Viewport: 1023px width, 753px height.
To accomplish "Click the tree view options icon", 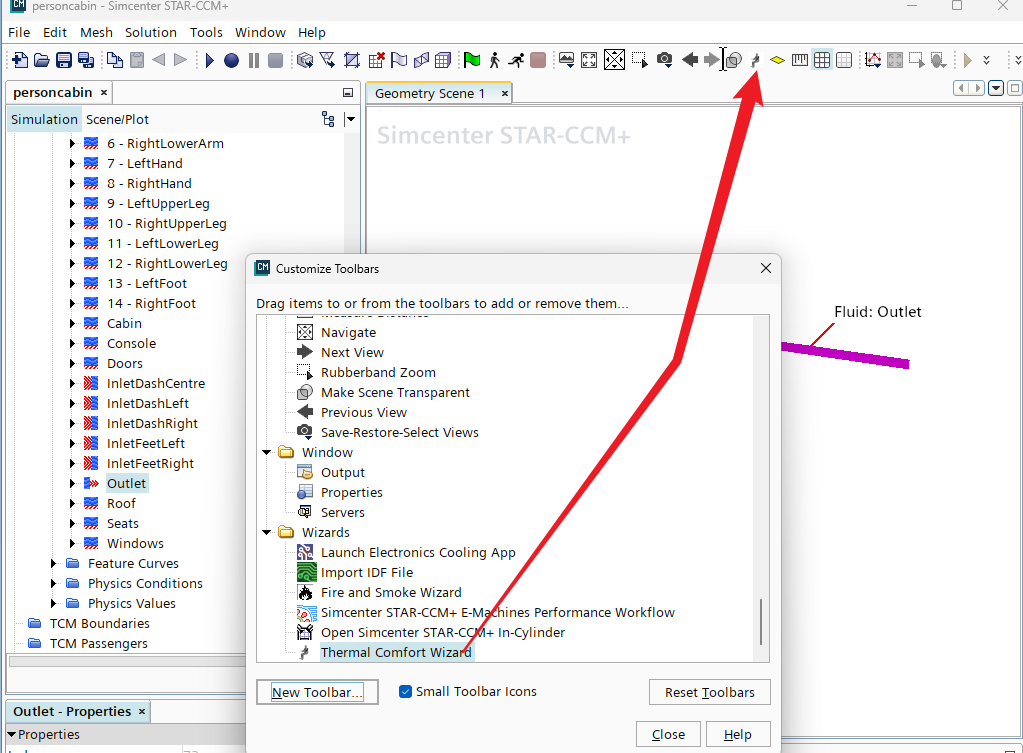I will tap(328, 119).
